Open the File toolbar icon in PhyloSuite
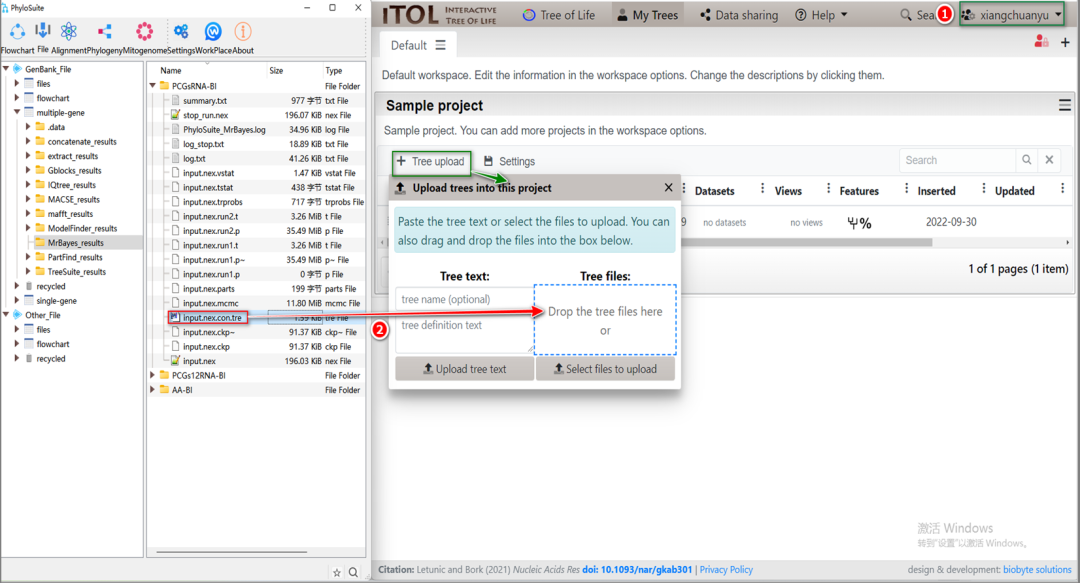The image size is (1080, 583). pos(43,30)
